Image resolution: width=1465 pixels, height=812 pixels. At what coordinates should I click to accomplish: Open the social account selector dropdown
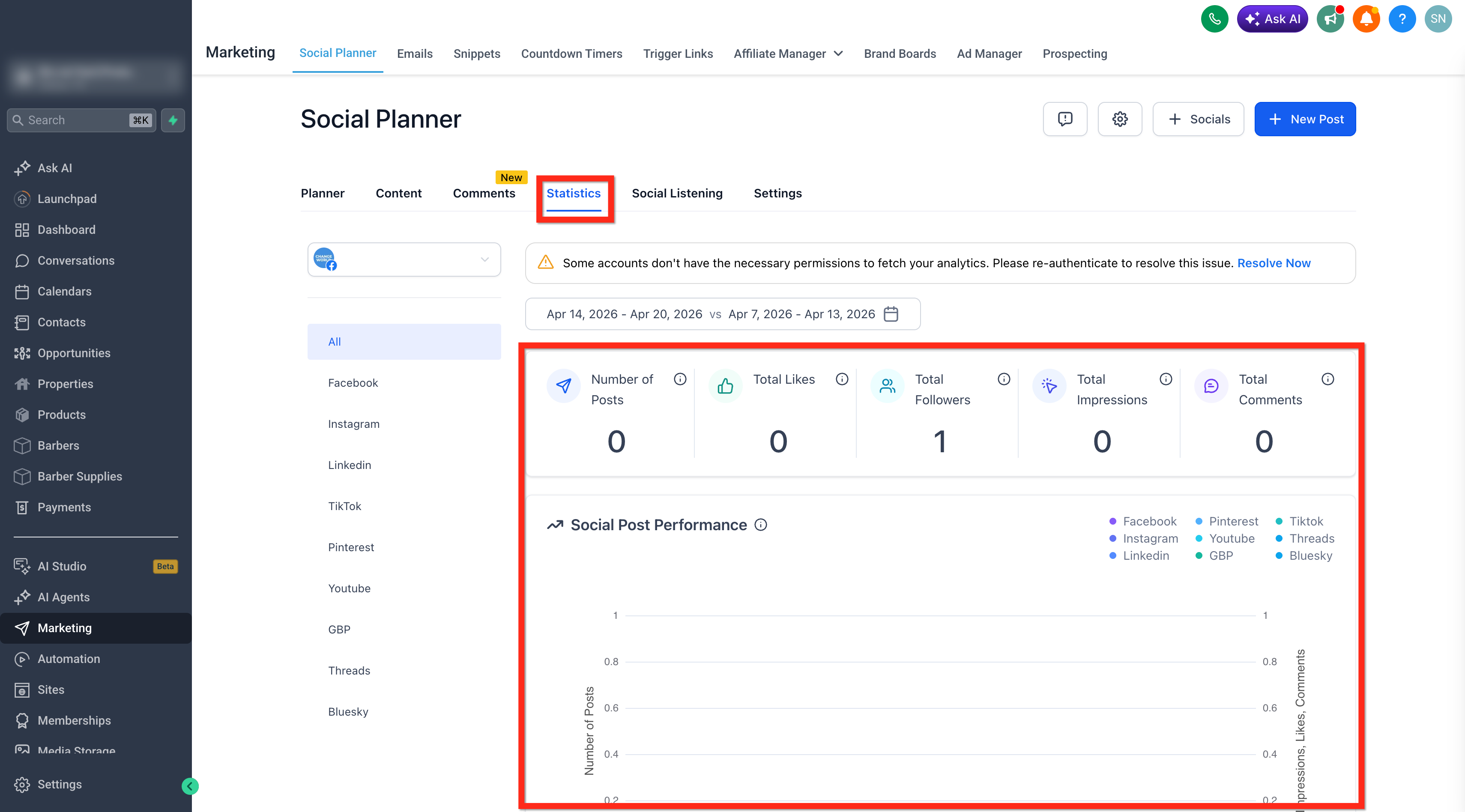point(404,260)
